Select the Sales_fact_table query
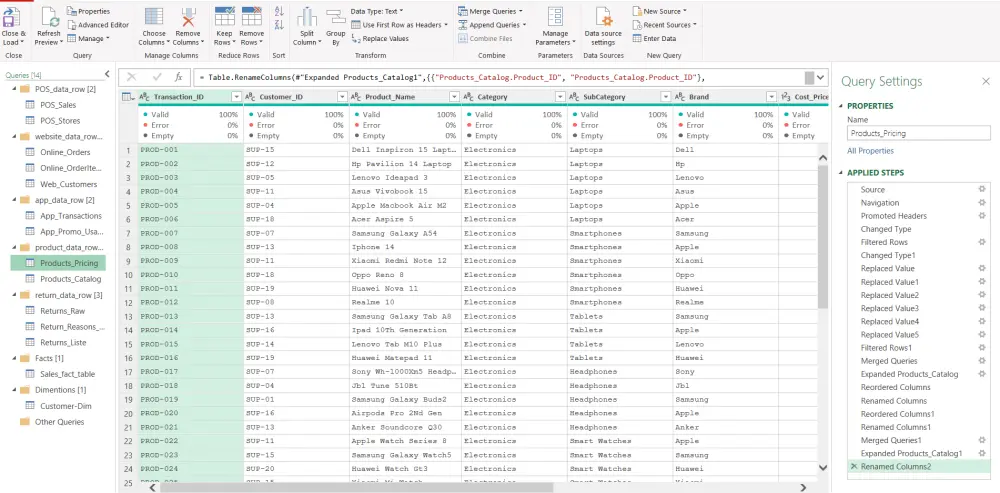The height and width of the screenshot is (493, 1000). point(67,374)
